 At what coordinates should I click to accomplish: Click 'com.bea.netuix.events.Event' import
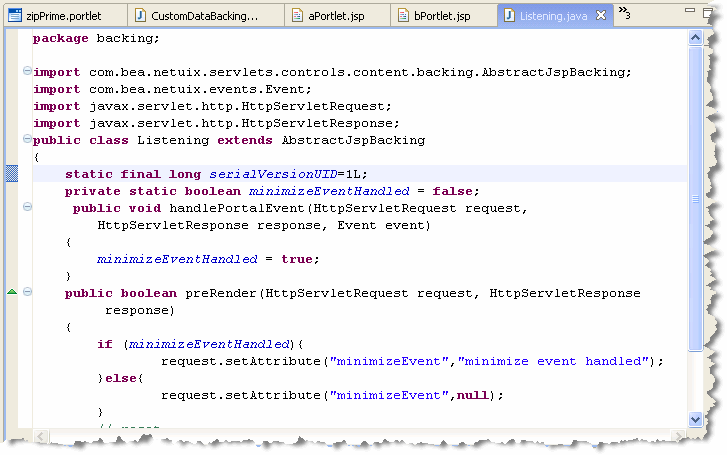(200, 89)
